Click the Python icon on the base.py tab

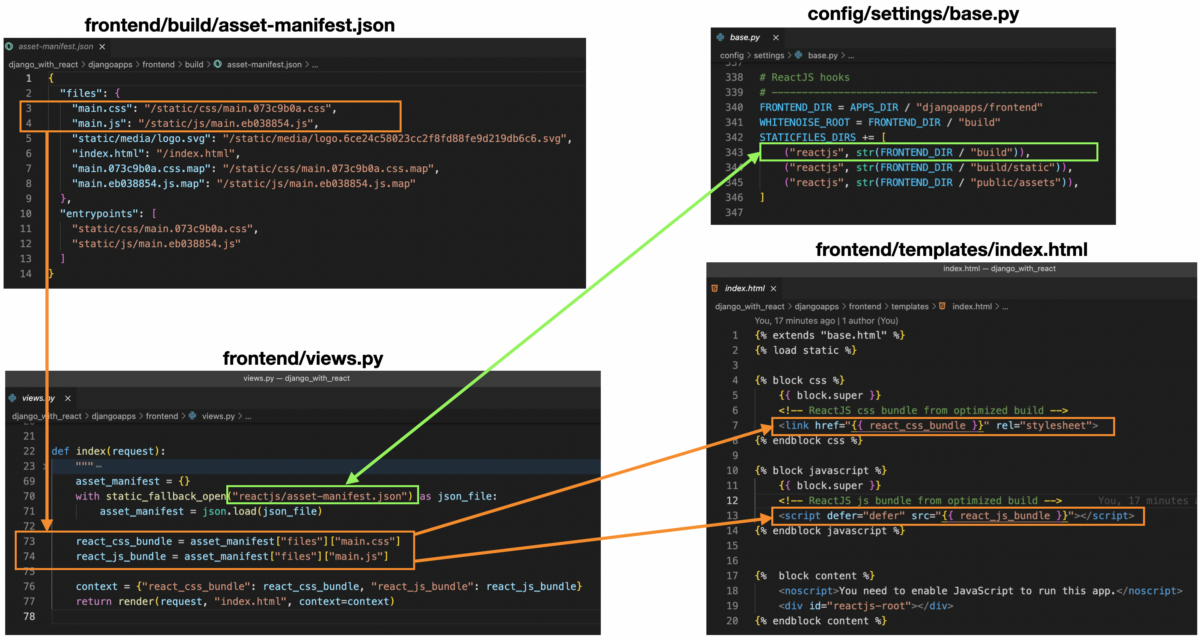click(x=720, y=38)
